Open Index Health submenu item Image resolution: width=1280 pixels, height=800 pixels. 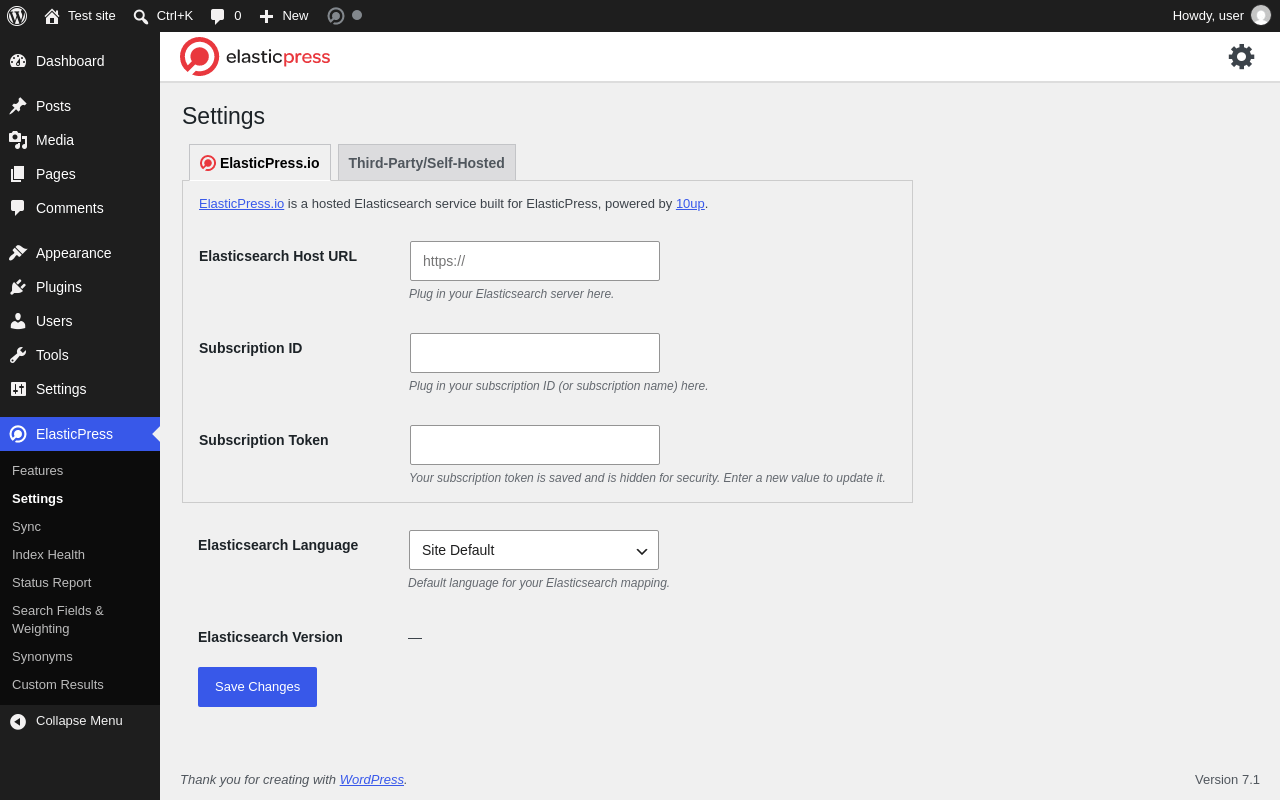[x=48, y=555]
